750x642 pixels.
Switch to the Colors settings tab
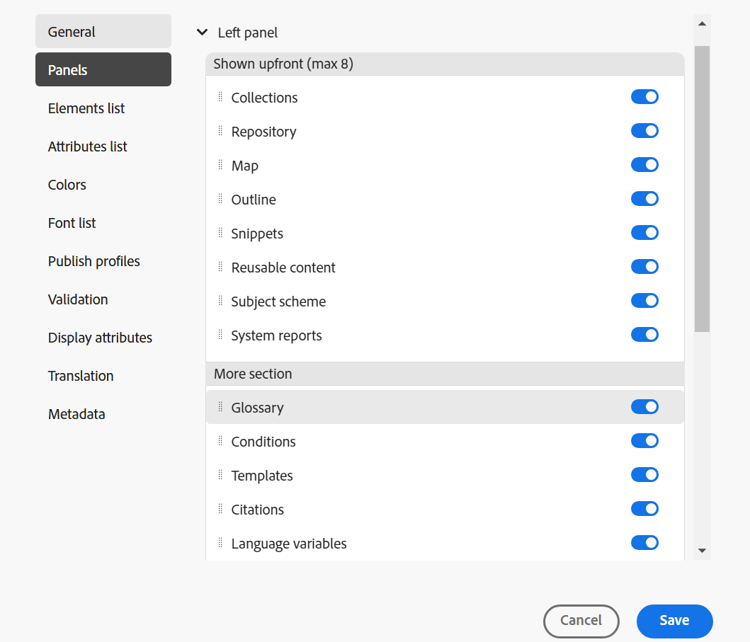coord(67,185)
